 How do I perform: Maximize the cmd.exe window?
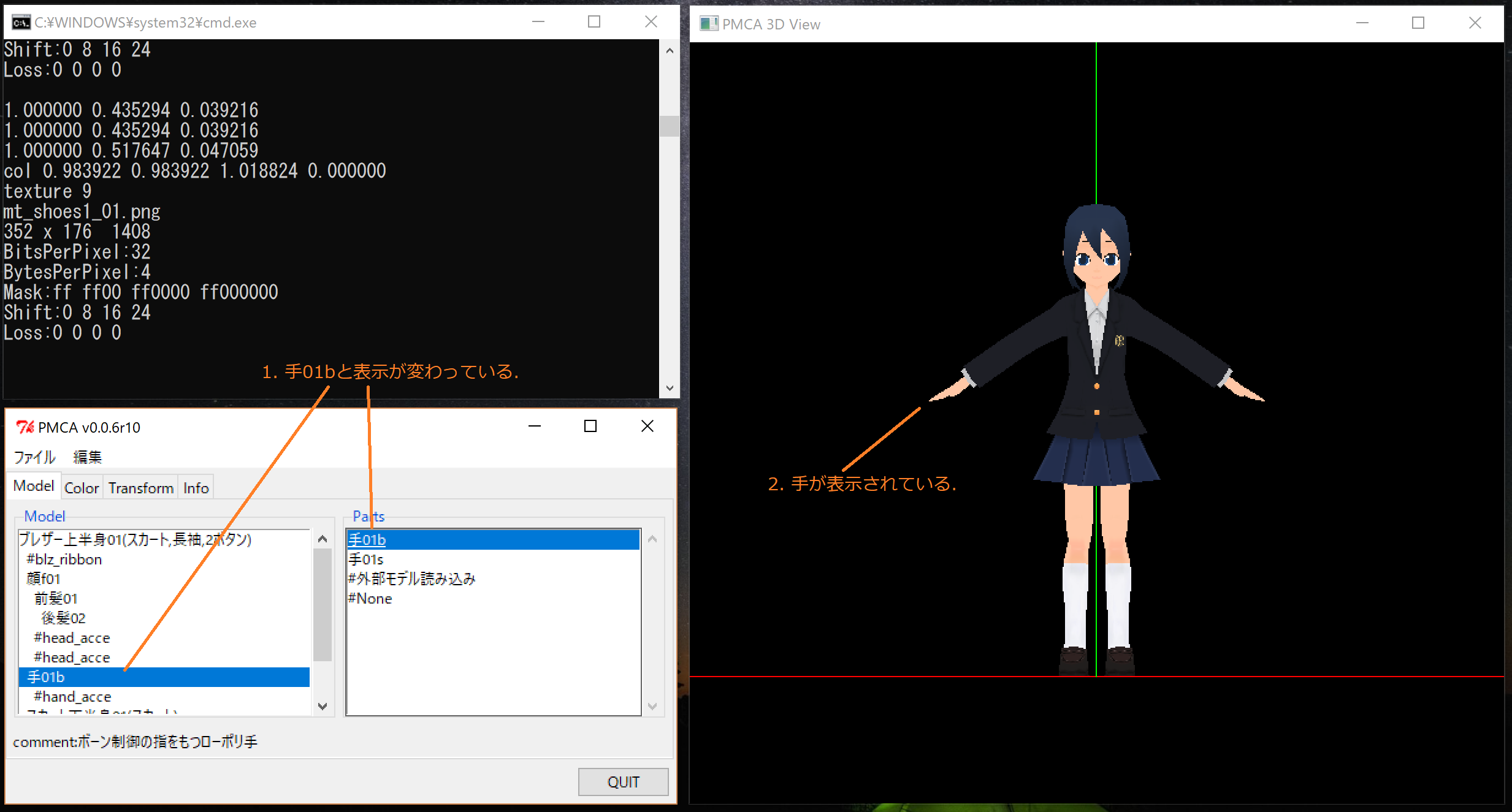594,22
